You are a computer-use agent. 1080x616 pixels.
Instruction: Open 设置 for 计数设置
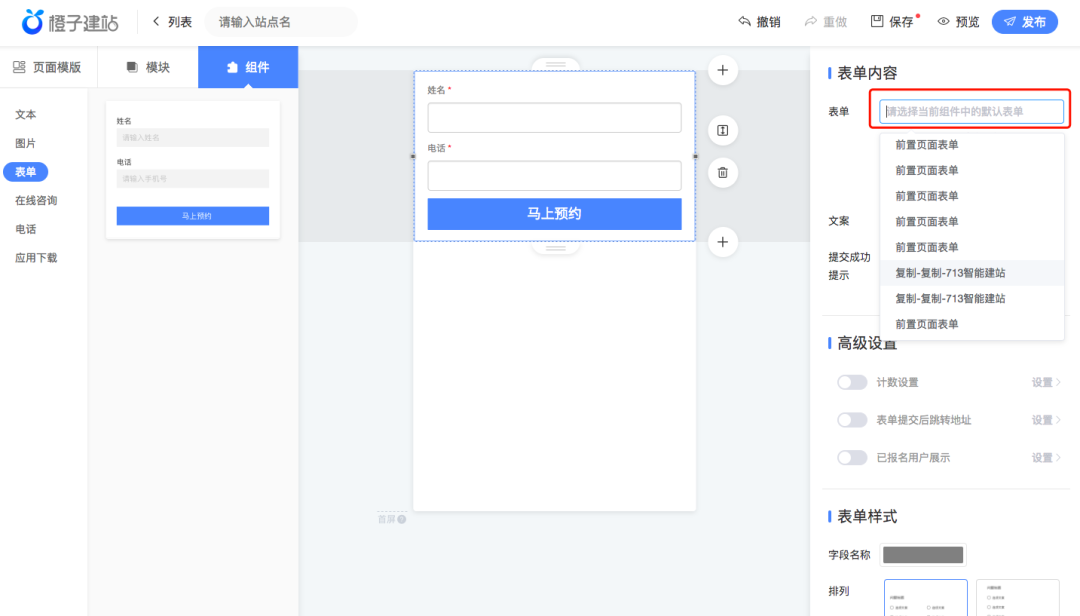(x=1046, y=382)
